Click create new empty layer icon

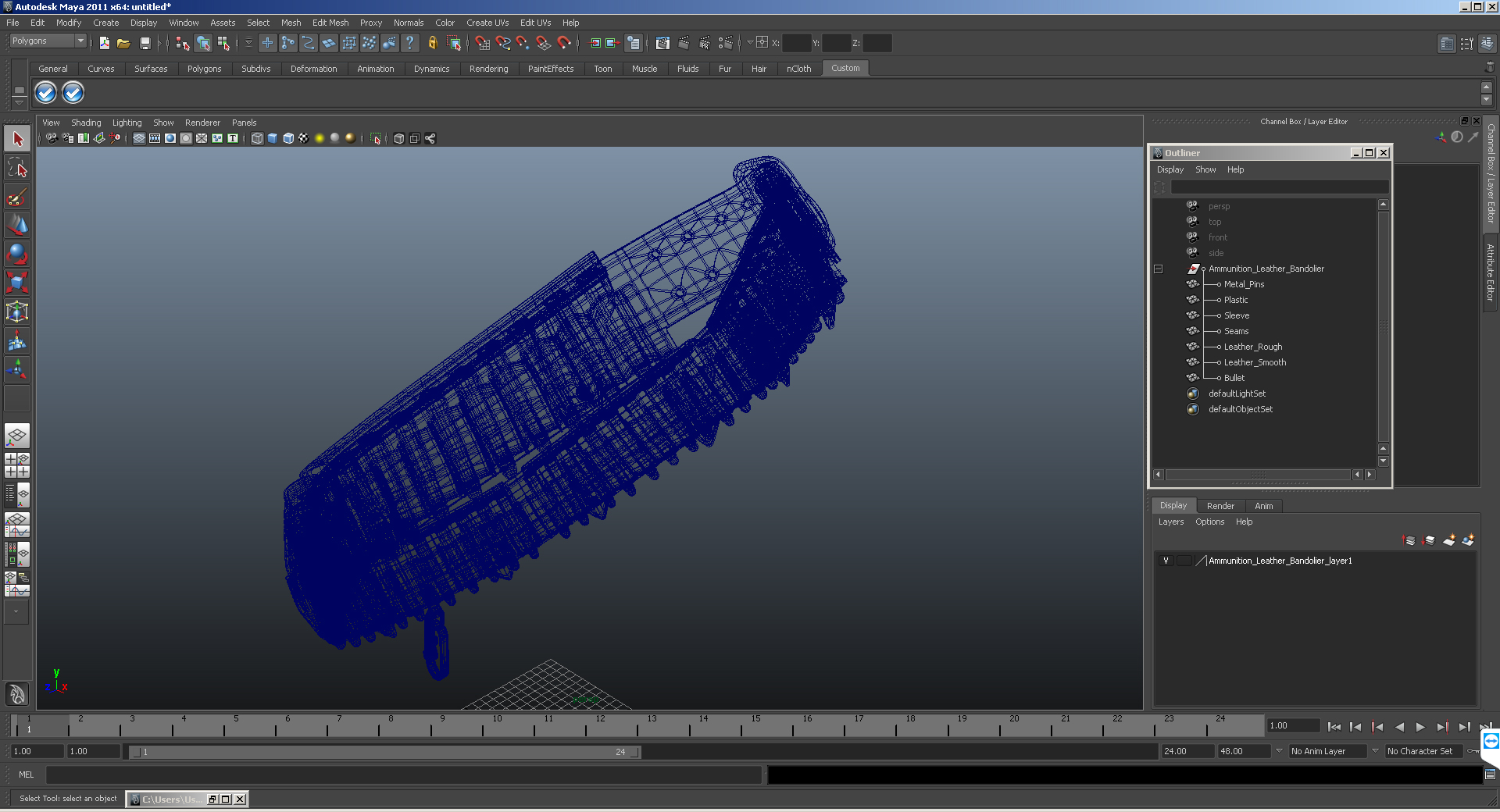(x=1449, y=540)
